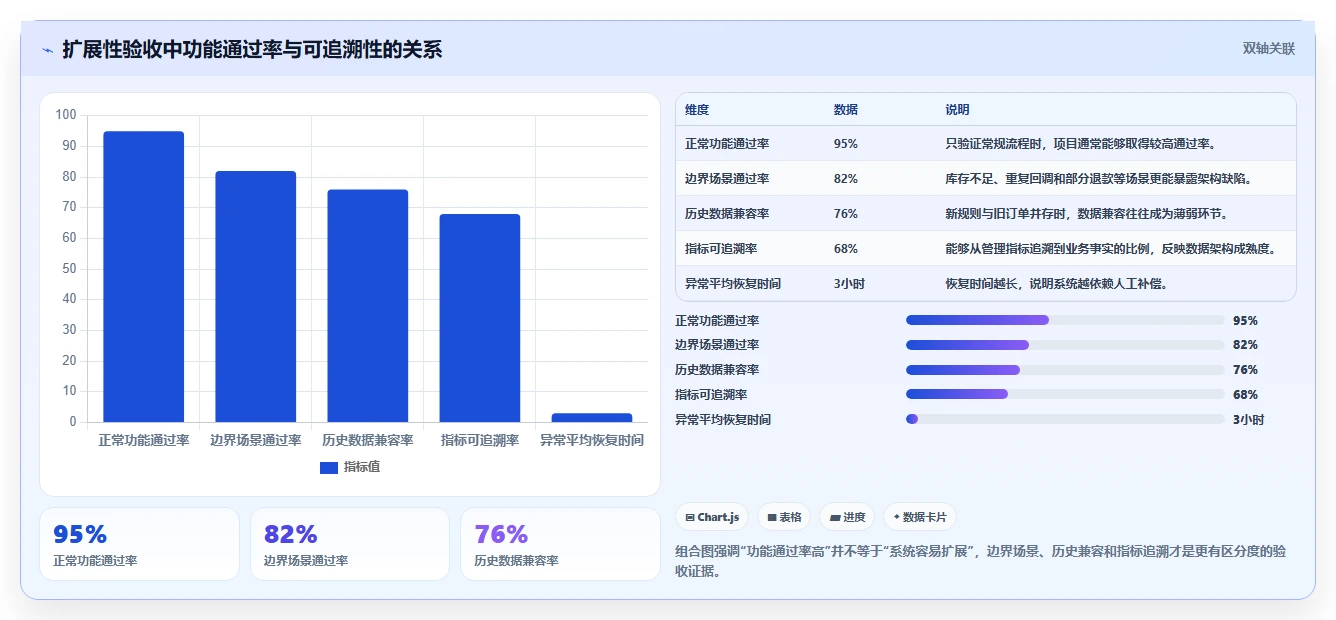Click 边界场景通过率 cell in table
Image resolution: width=1336 pixels, height=620 pixels.
click(x=727, y=179)
